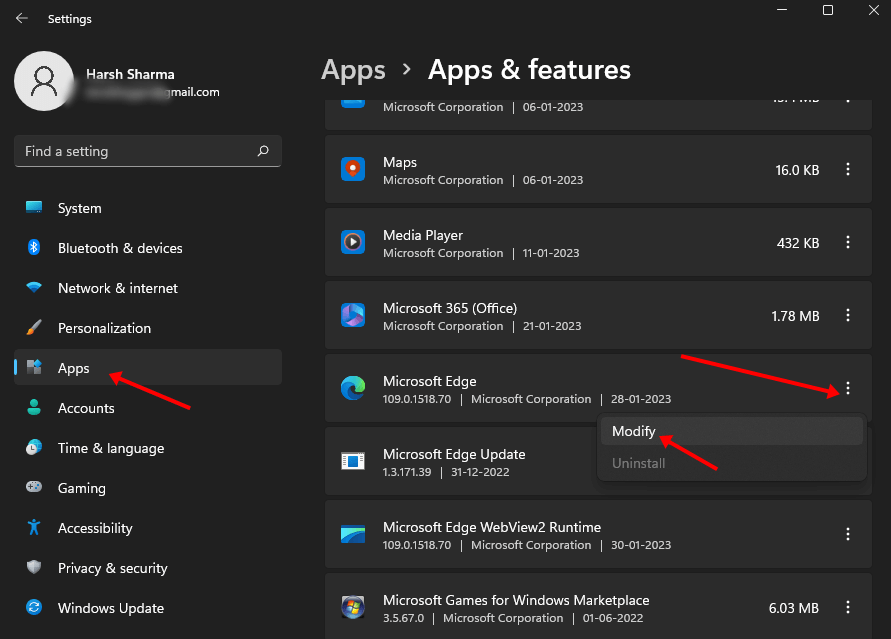The image size is (891, 639).
Task: Open Time & language settings
Action: point(110,448)
